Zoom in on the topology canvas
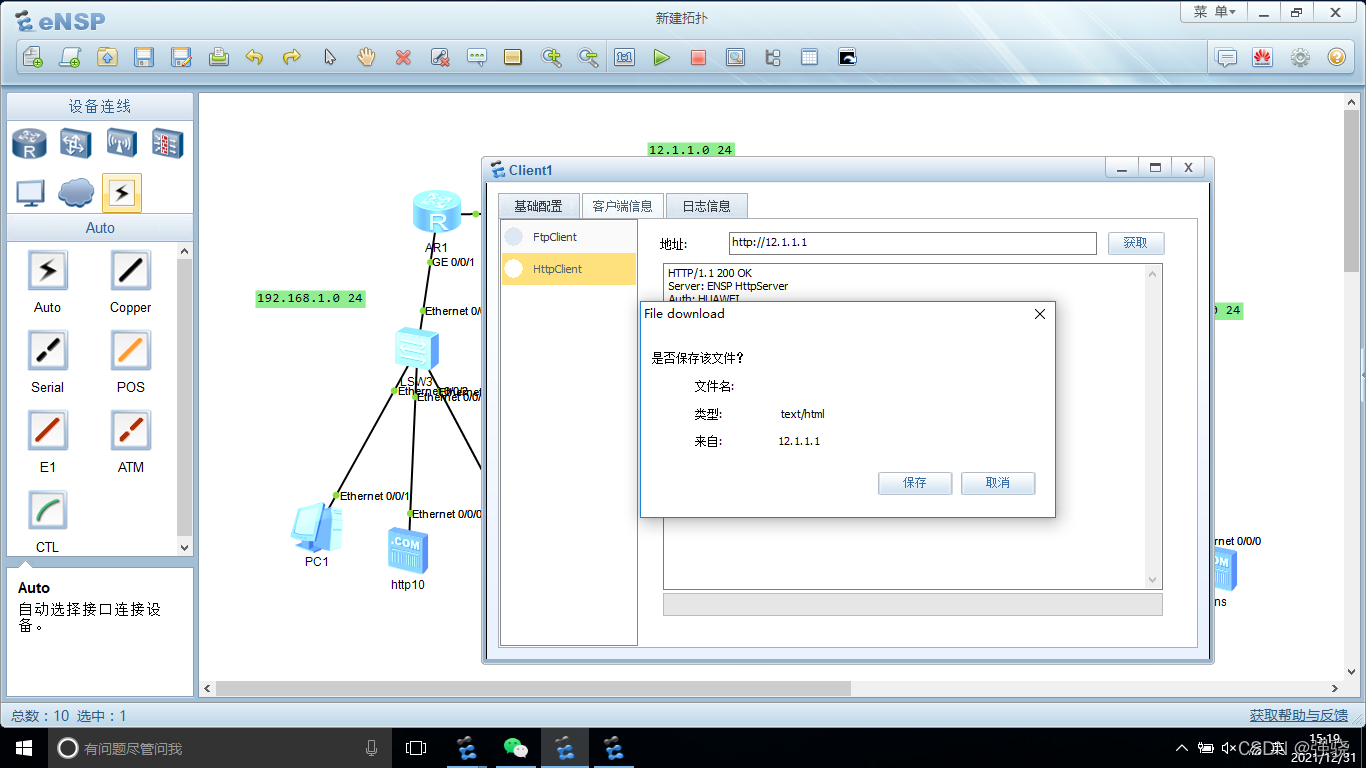The height and width of the screenshot is (768, 1366). [x=551, y=57]
